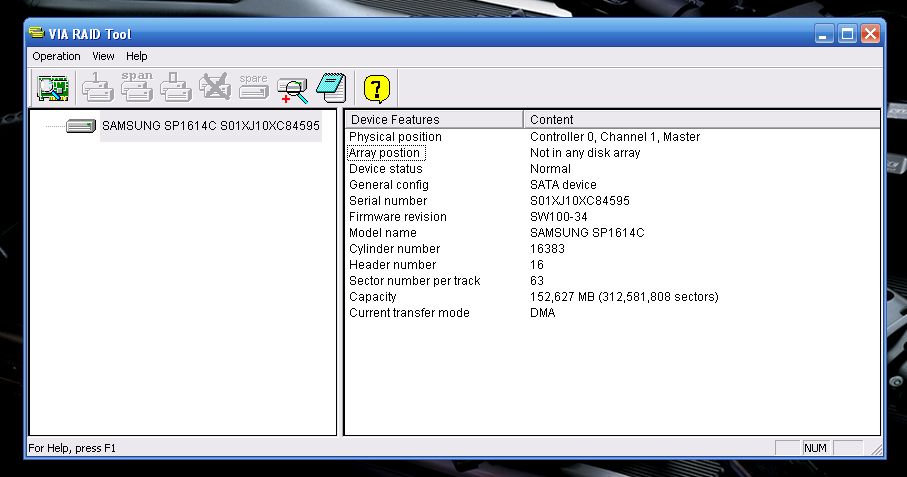Screen dimensions: 907x477
Task: Click the 'SAMSUNG SP1614C' model value
Action: tap(587, 233)
